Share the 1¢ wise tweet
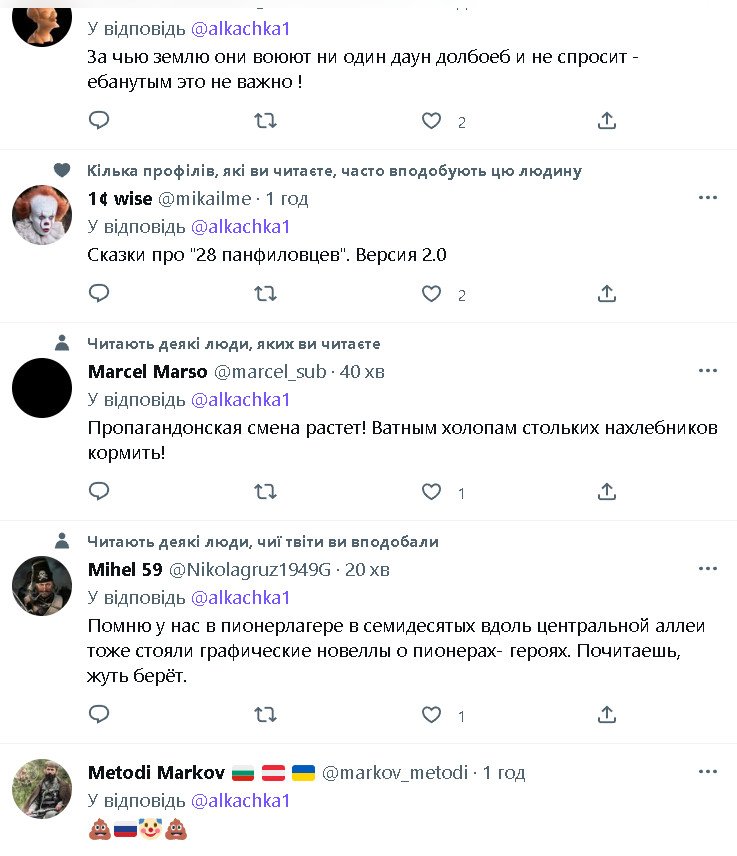The image size is (737, 856). pos(606,294)
